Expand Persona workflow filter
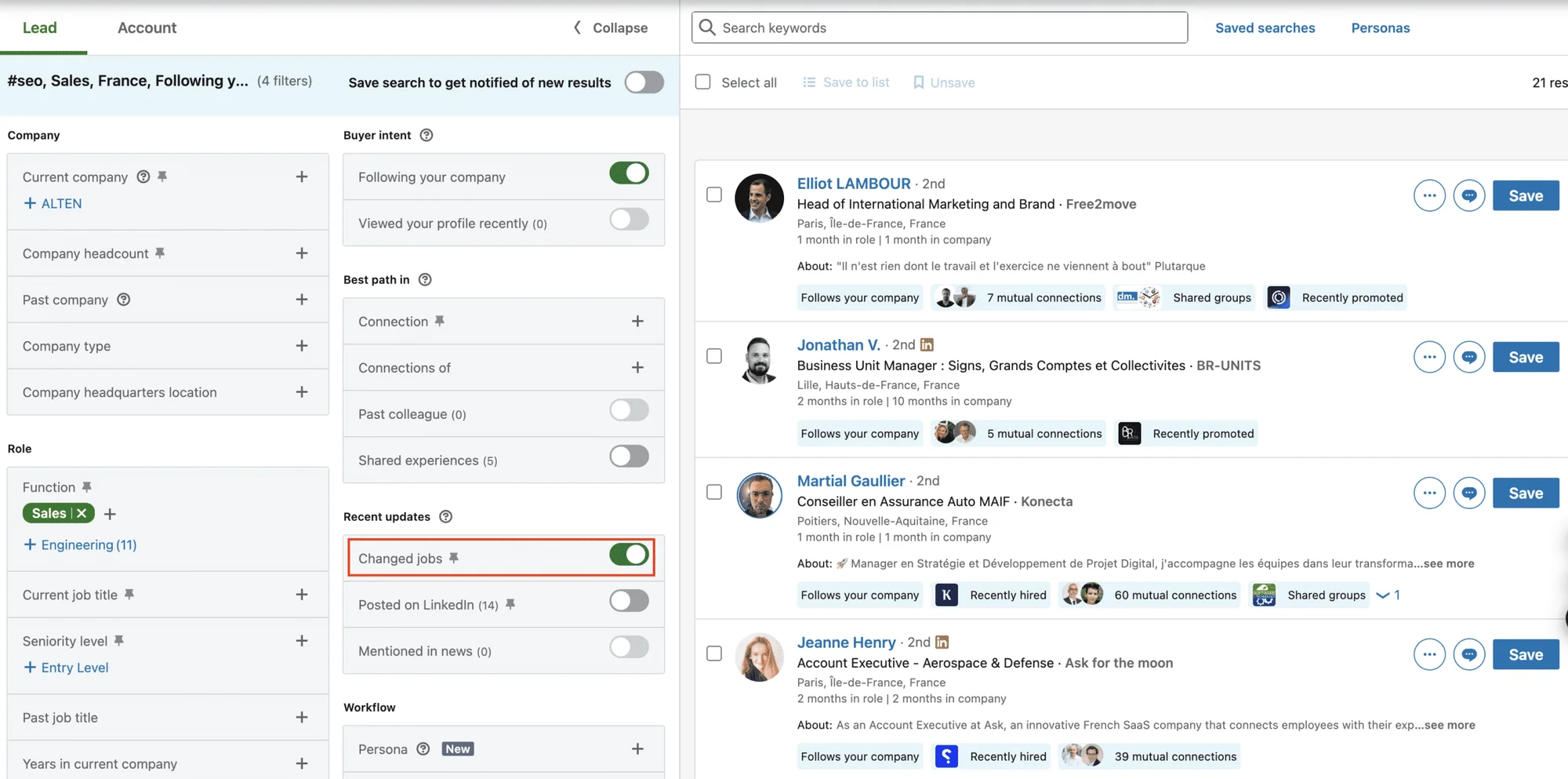 (x=637, y=749)
